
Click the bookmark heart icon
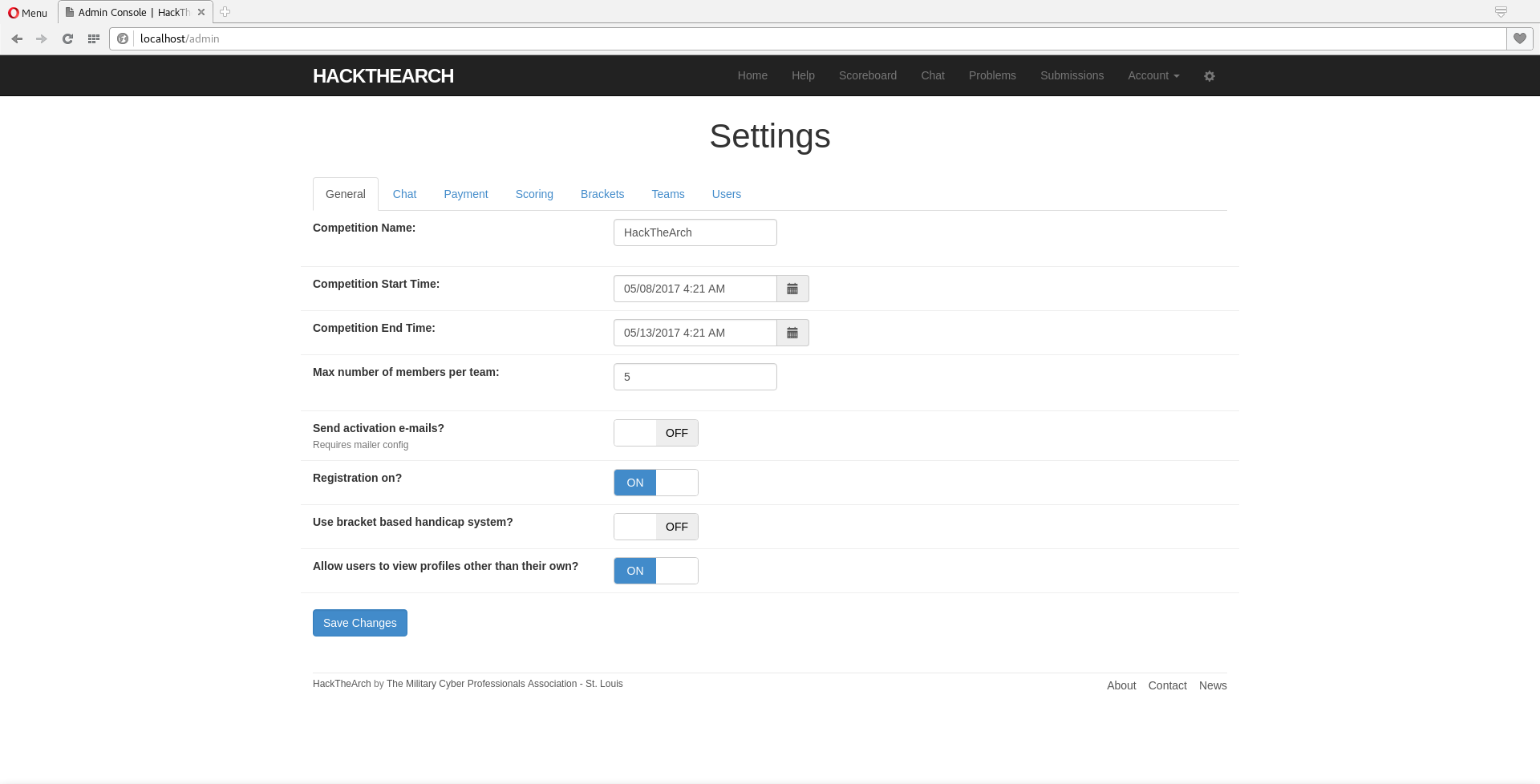click(1519, 38)
